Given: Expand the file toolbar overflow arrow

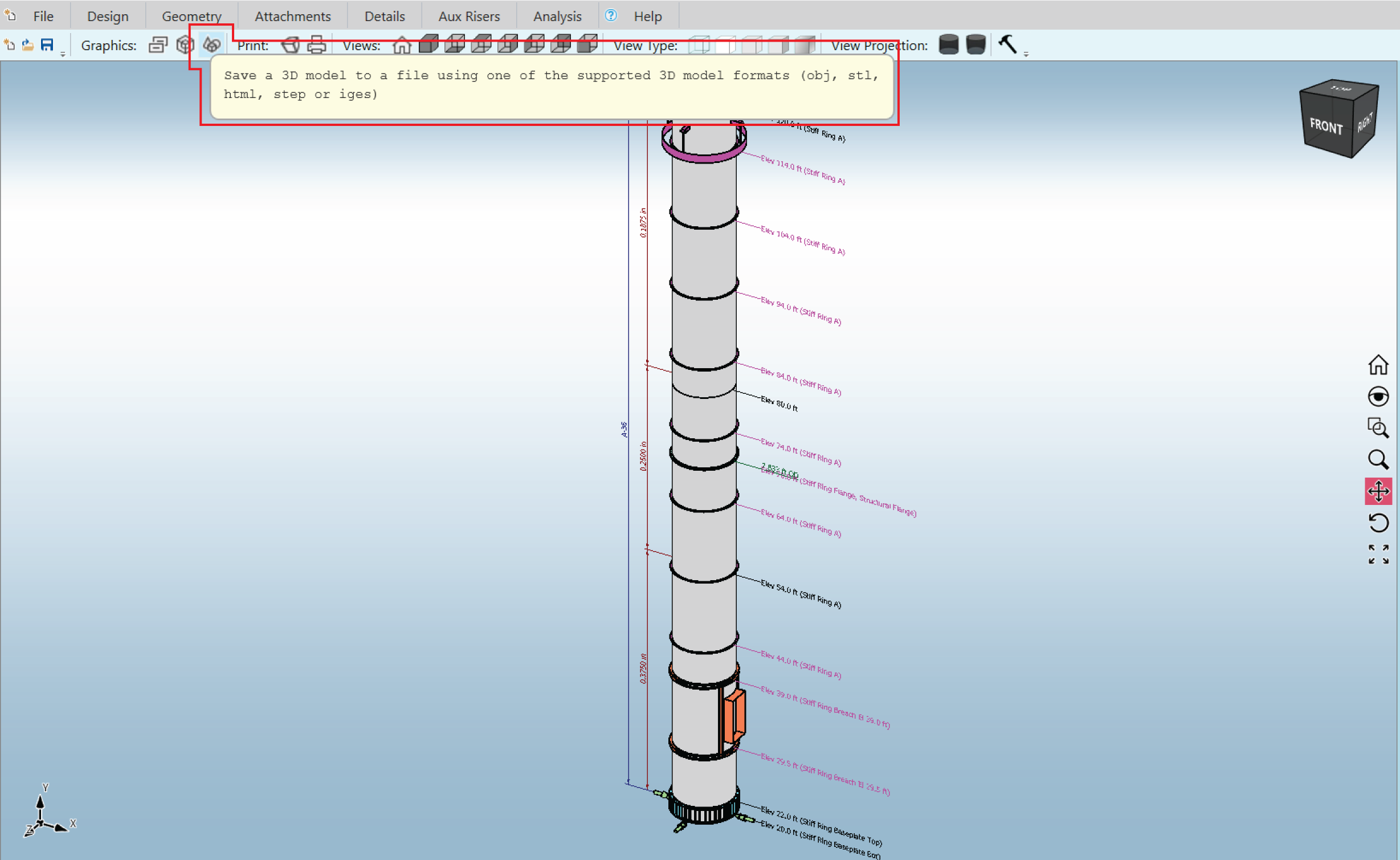Looking at the screenshot, I should tap(63, 54).
